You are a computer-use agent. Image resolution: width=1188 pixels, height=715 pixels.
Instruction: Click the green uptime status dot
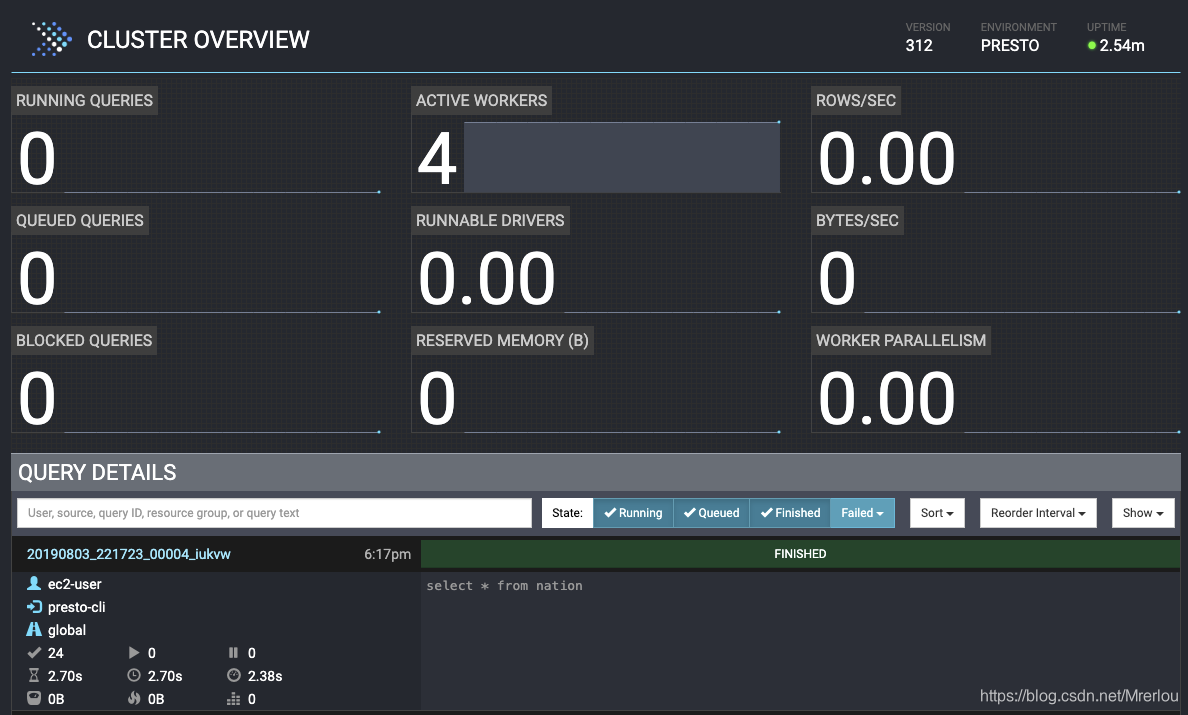[1092, 45]
